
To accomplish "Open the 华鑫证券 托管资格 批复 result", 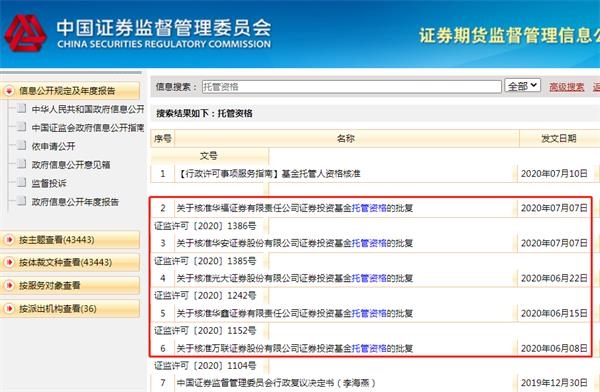I will 295,314.
